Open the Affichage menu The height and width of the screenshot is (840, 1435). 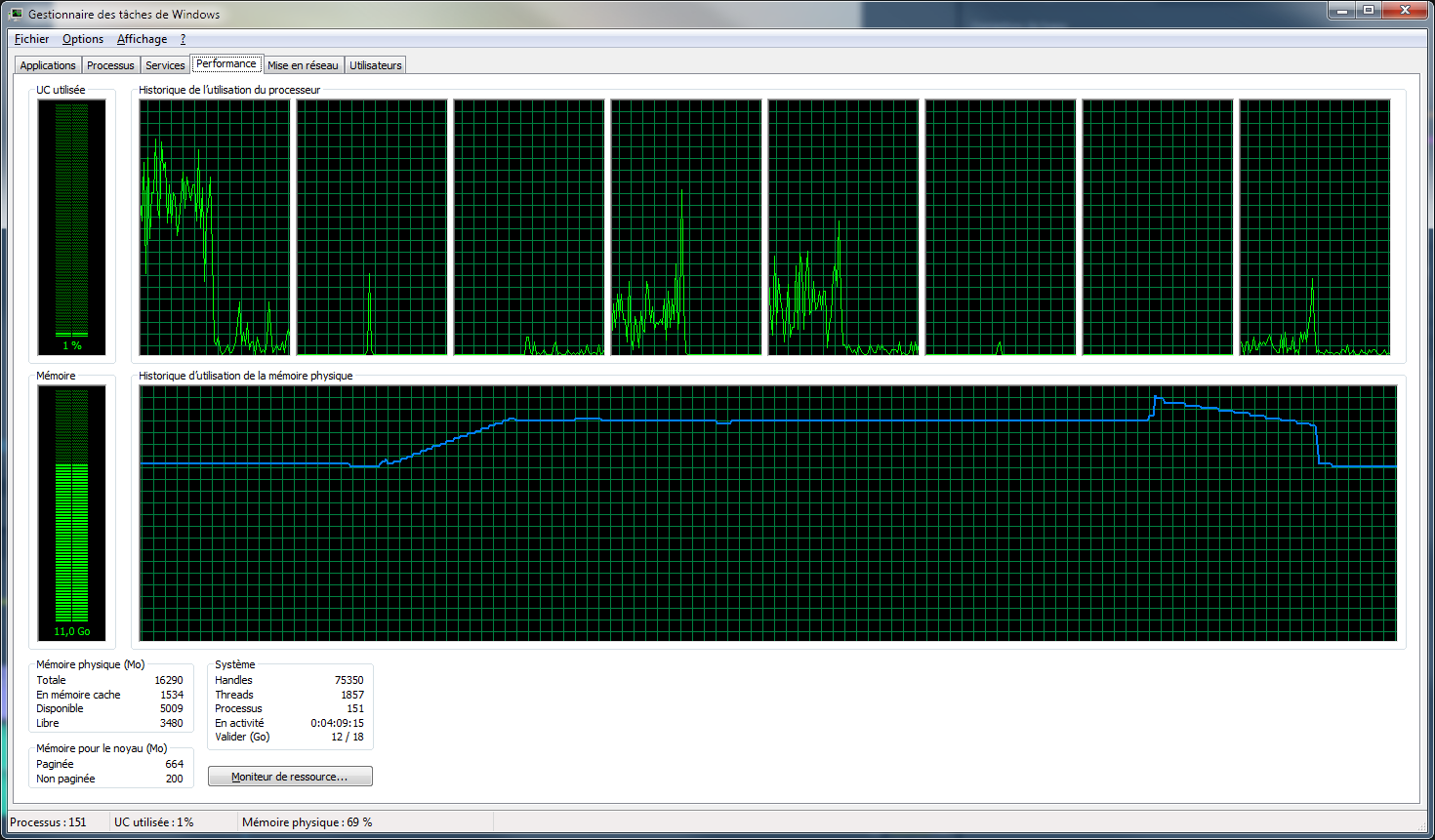pyautogui.click(x=142, y=39)
